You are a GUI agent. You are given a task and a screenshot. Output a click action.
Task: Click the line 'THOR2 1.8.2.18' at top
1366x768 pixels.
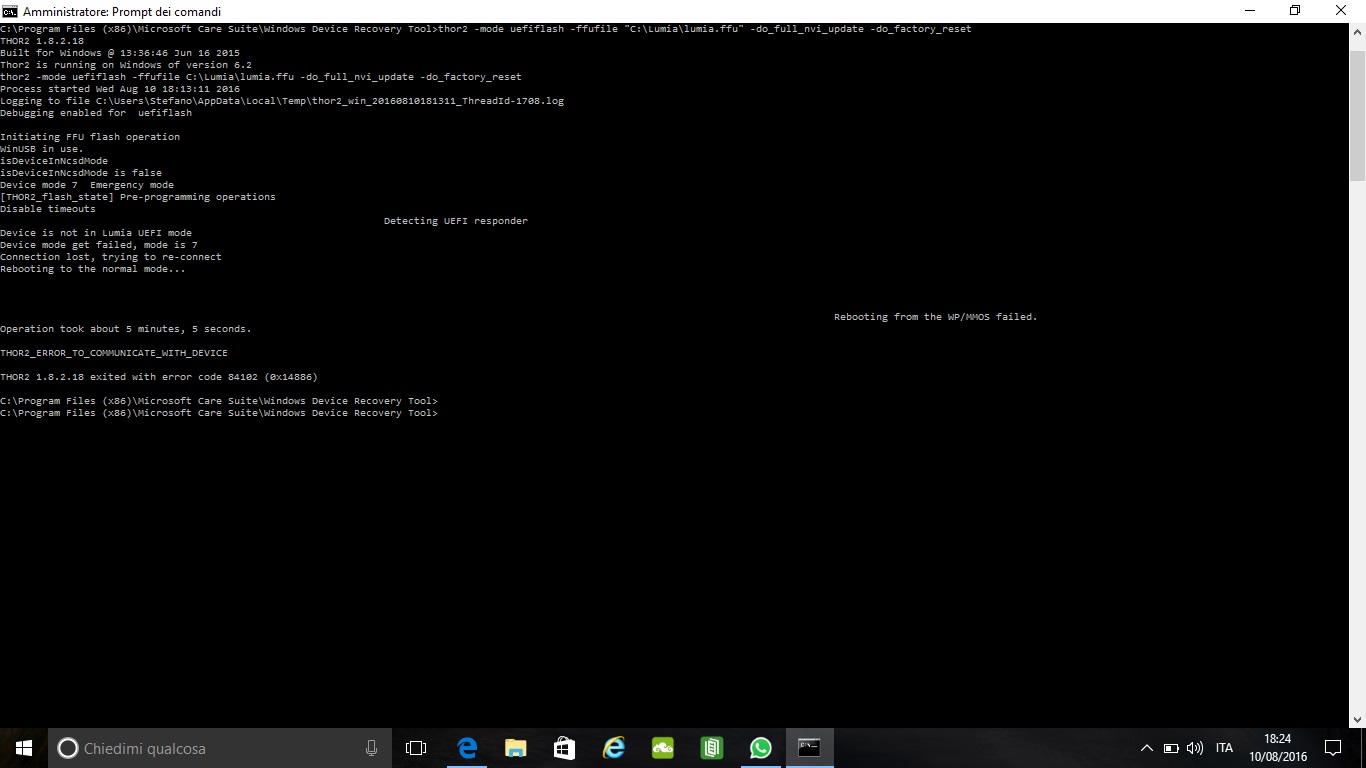42,41
